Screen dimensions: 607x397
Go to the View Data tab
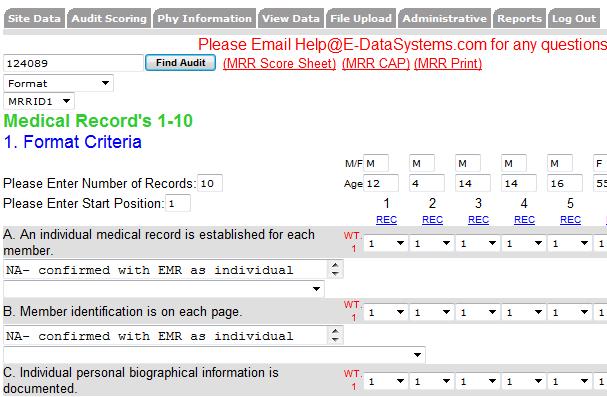tap(291, 18)
